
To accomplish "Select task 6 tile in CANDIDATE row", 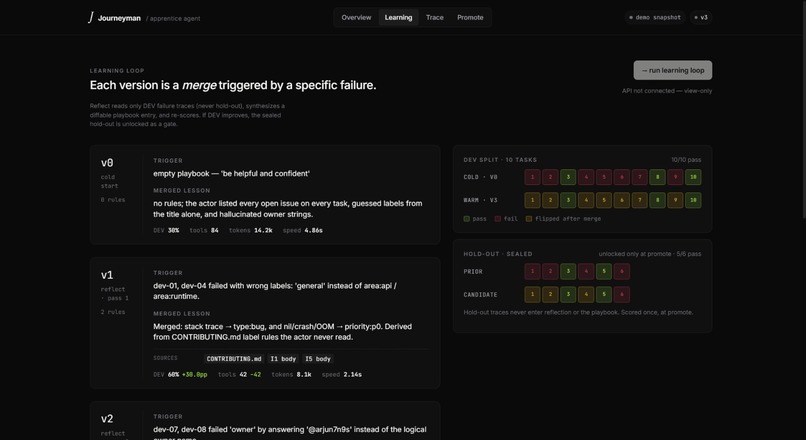I will pos(622,295).
